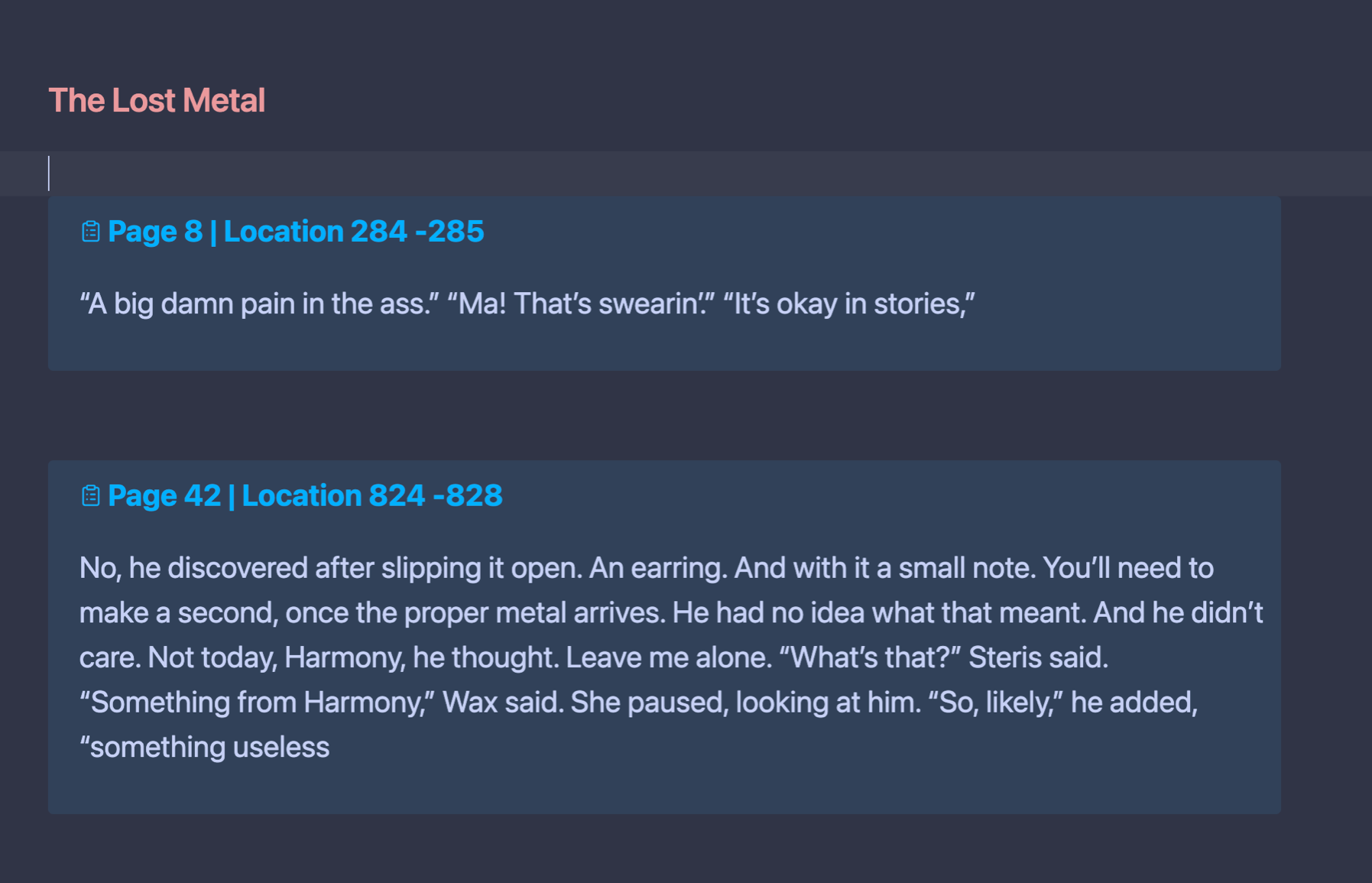This screenshot has width=1372, height=883.
Task: Open the Page 42 | Location 824-828 heading
Action: coord(305,495)
